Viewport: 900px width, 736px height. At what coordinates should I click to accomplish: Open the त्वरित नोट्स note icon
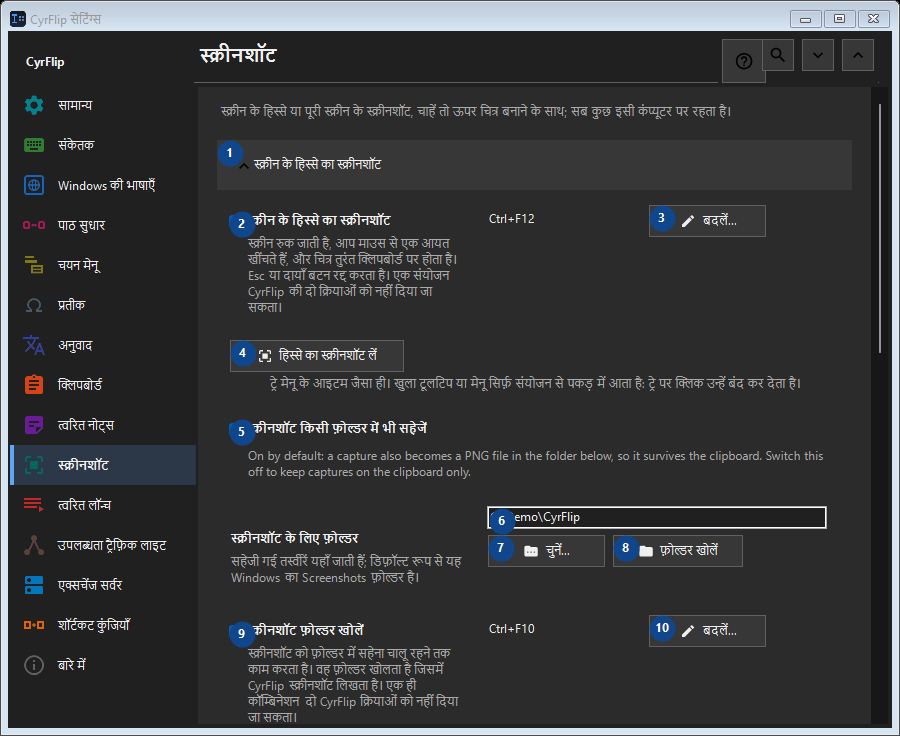click(x=34, y=425)
